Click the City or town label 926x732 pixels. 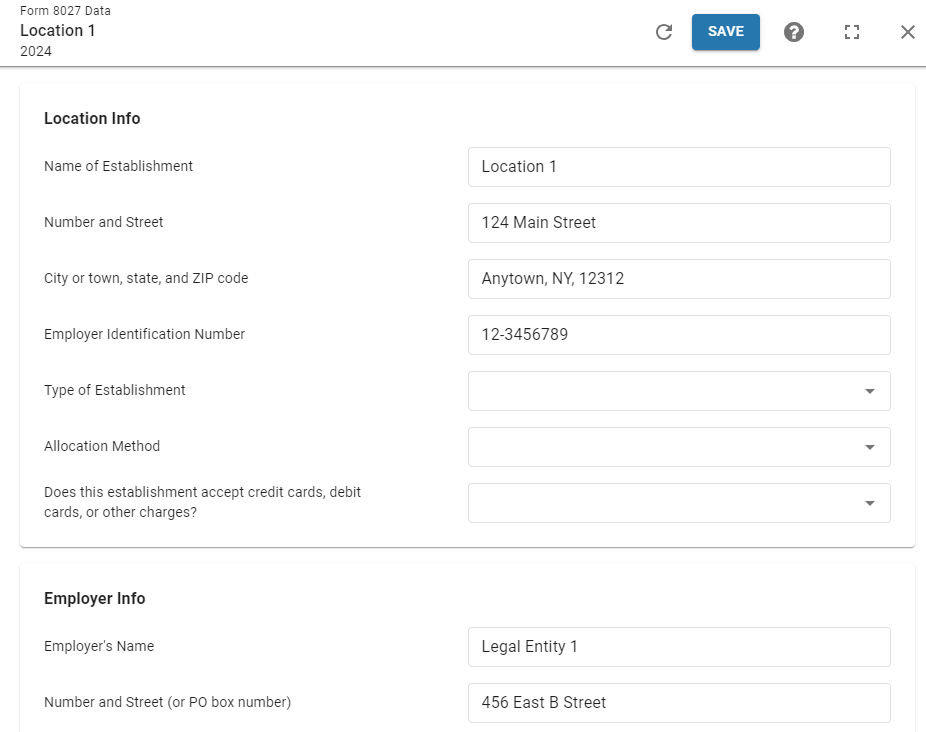point(146,278)
